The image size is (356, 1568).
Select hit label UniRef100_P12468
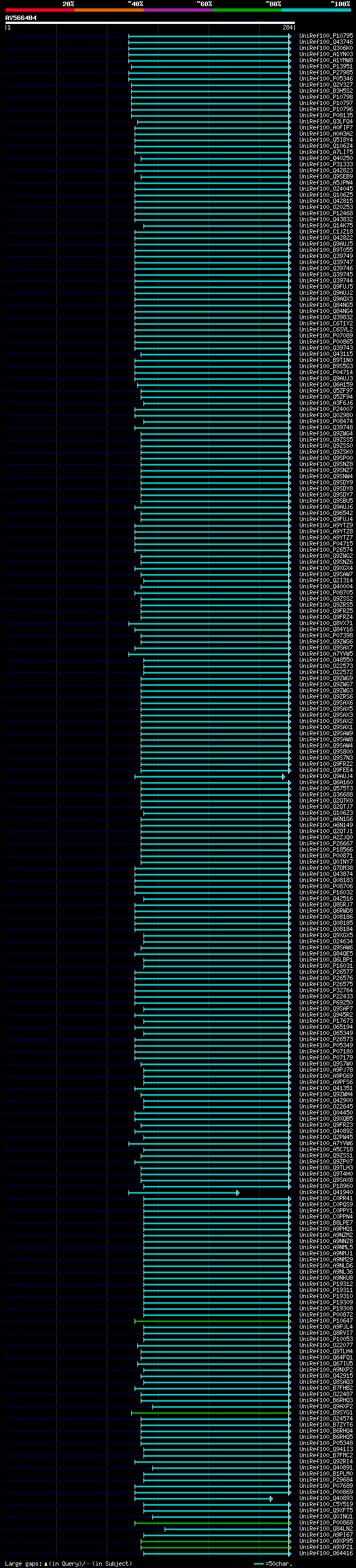tap(326, 214)
